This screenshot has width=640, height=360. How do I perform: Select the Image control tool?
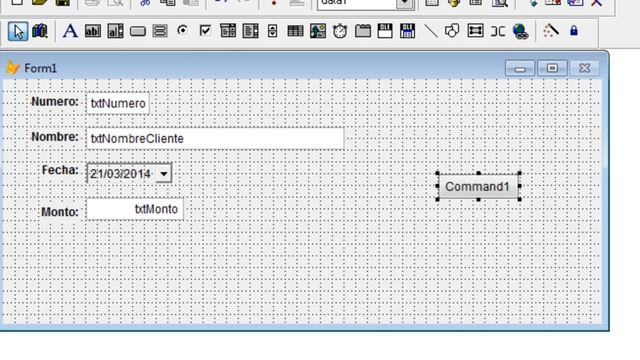point(318,31)
